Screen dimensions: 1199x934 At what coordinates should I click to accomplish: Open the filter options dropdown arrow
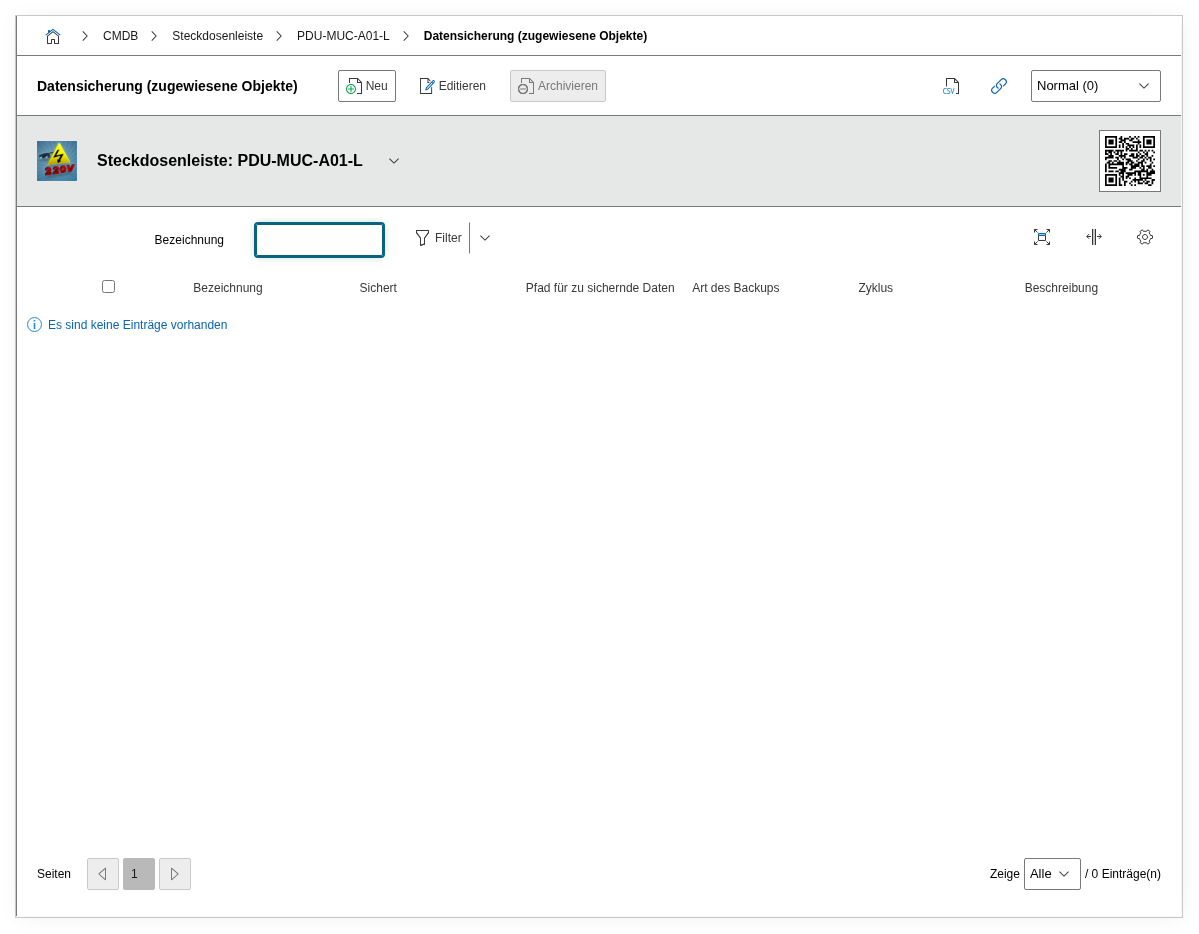click(x=485, y=238)
